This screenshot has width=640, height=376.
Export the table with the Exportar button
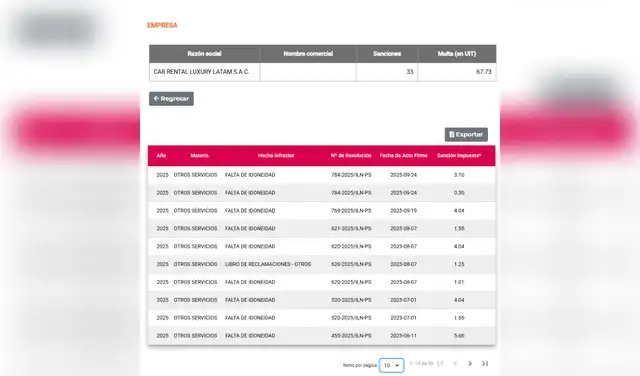(466, 134)
